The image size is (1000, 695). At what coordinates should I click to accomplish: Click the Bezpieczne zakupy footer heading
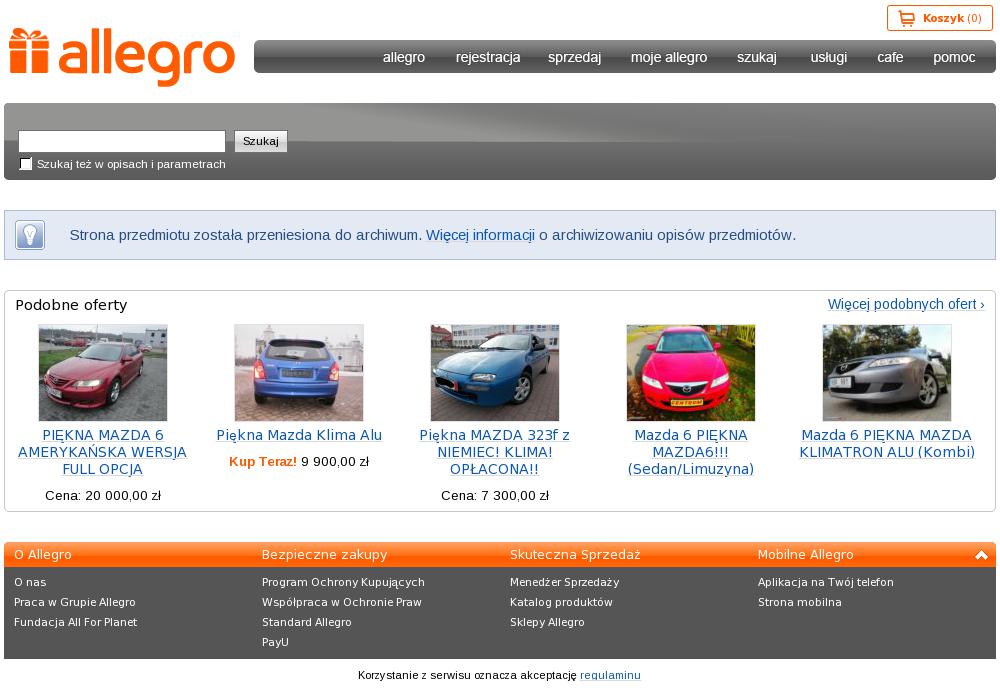325,555
